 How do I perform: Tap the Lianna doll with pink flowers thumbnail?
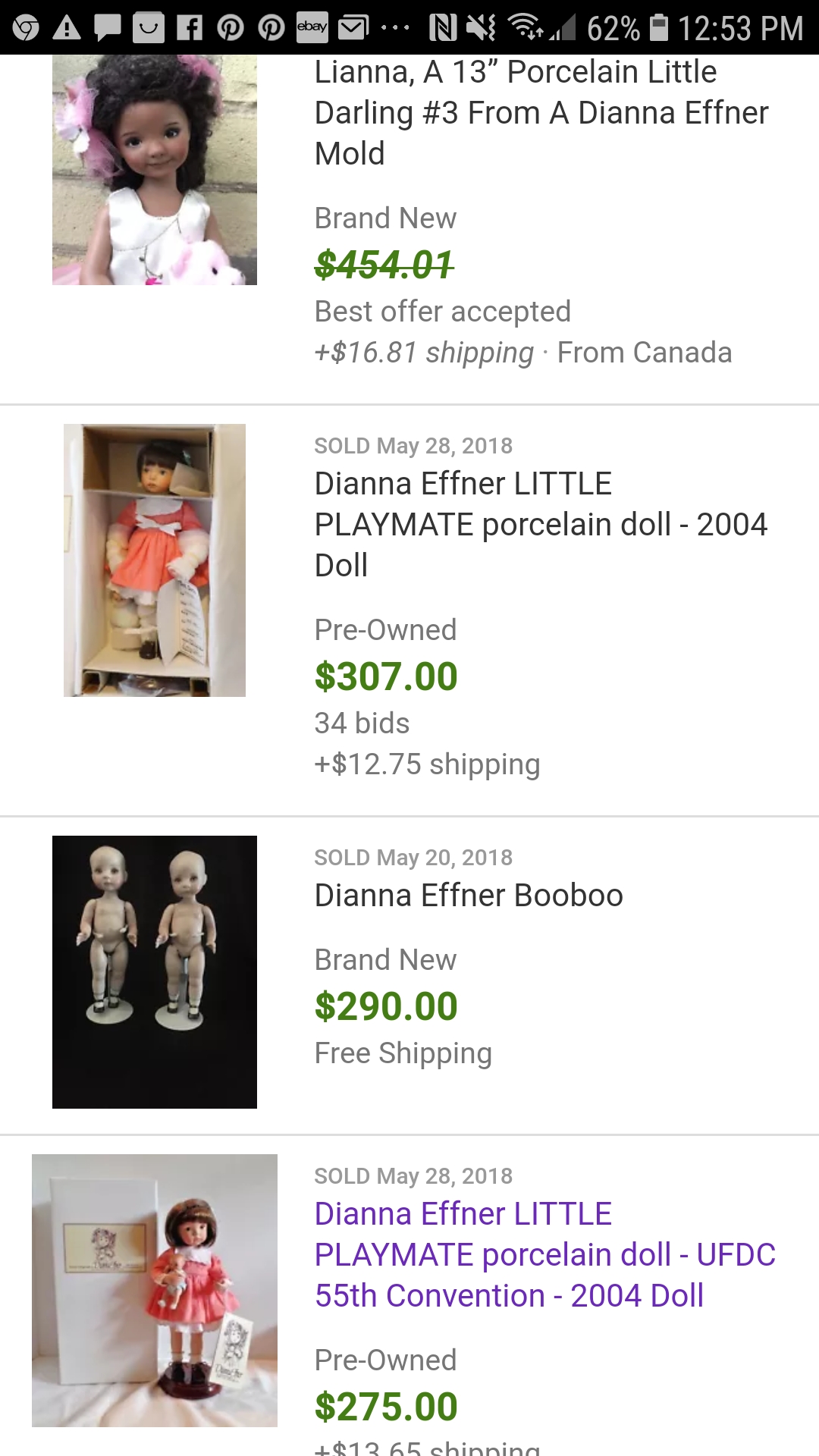click(x=154, y=170)
